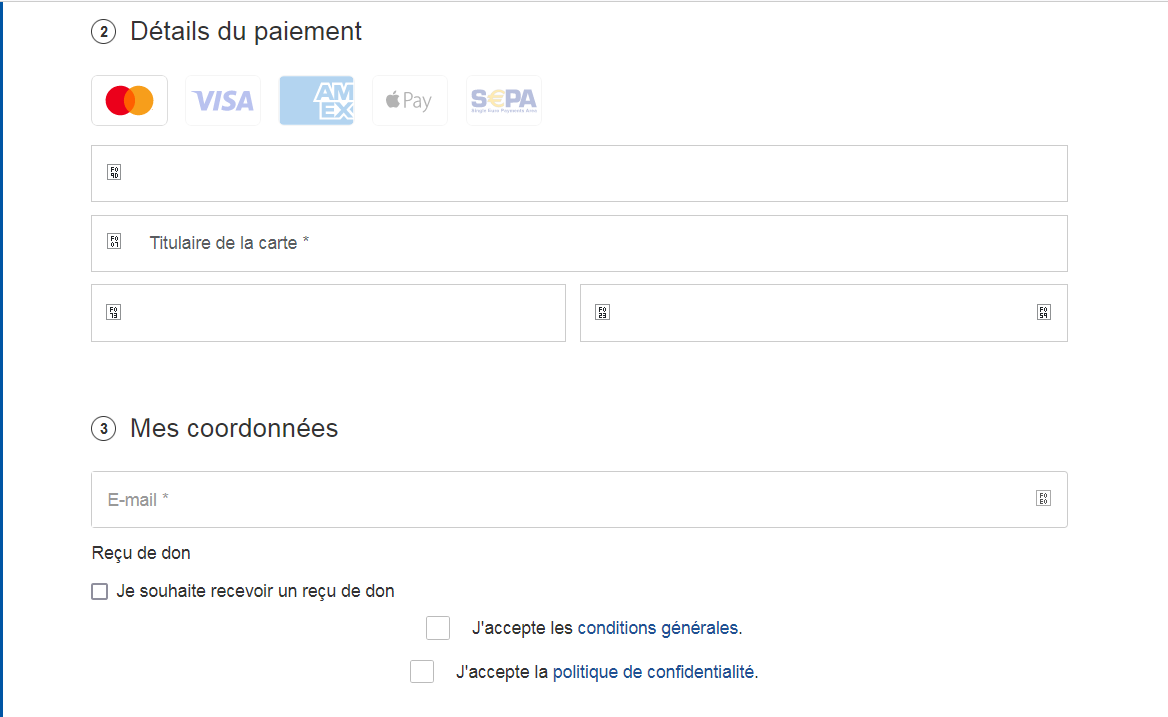Click the glyph icon in the field above Titulaire

(x=114, y=172)
